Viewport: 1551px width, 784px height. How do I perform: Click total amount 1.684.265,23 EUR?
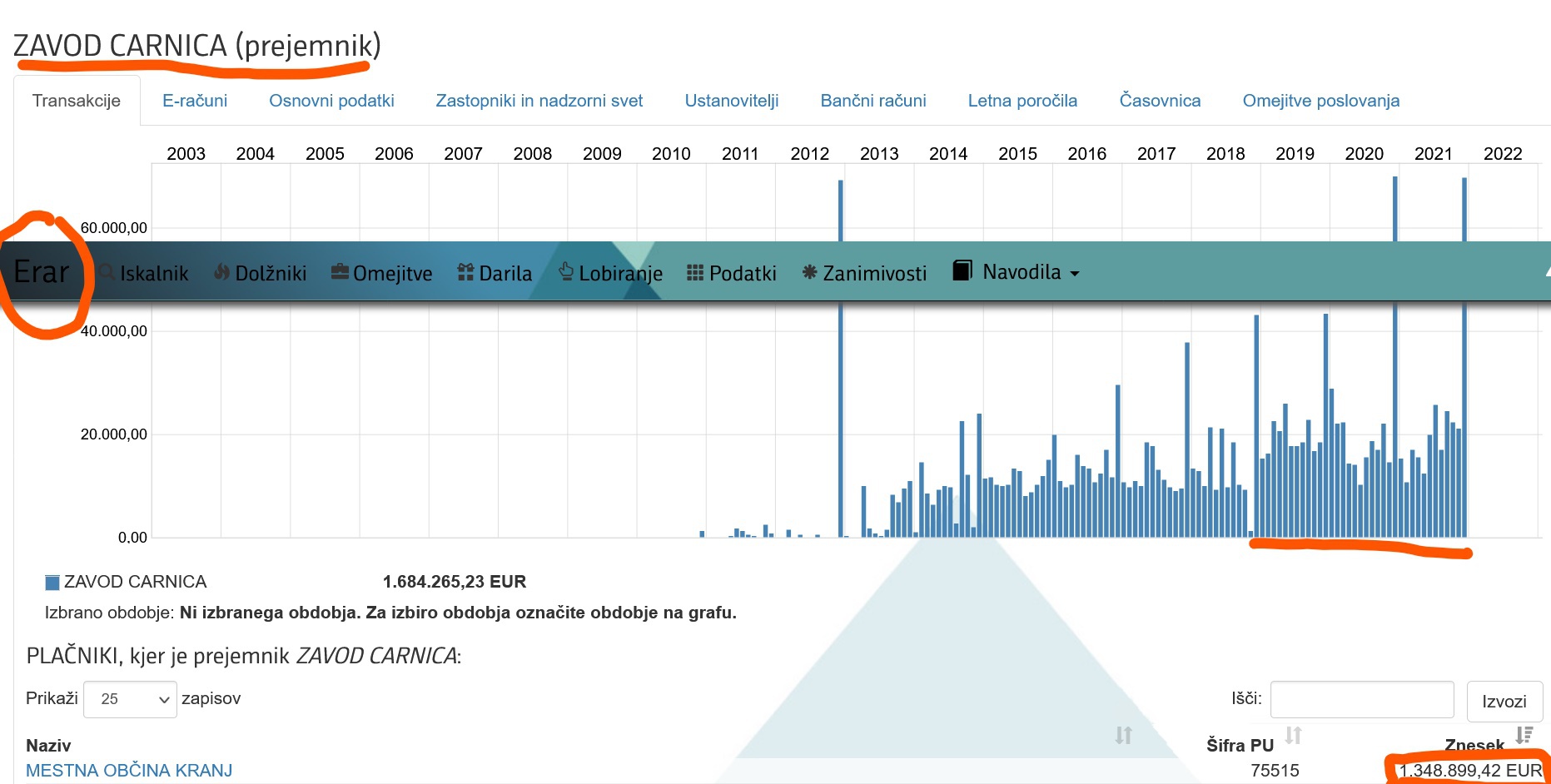tap(455, 582)
